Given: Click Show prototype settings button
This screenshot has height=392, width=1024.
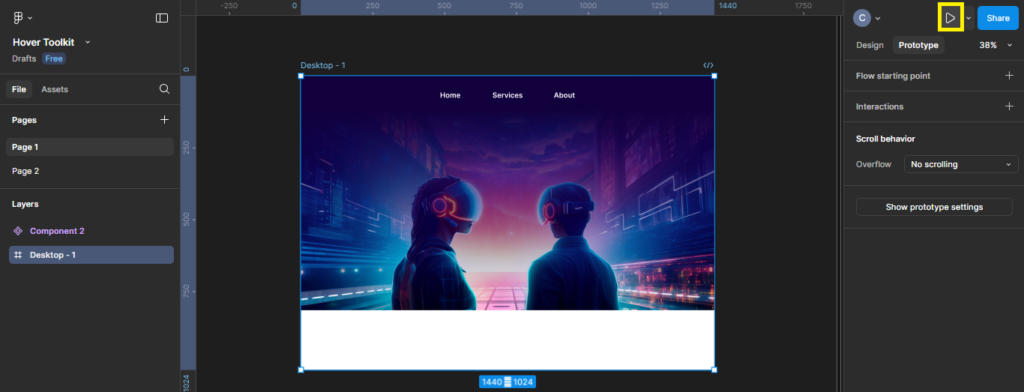Looking at the screenshot, I should click(934, 207).
